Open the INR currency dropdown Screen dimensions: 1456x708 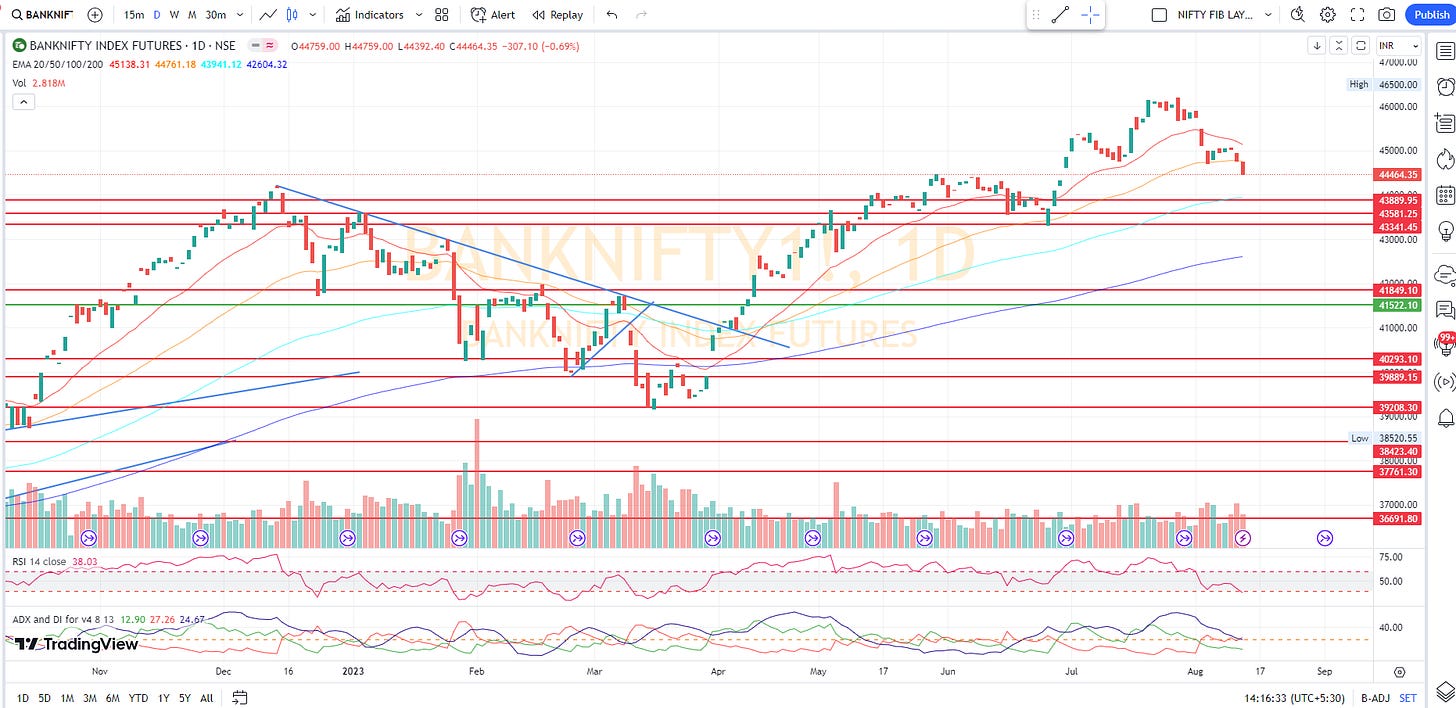(1399, 46)
